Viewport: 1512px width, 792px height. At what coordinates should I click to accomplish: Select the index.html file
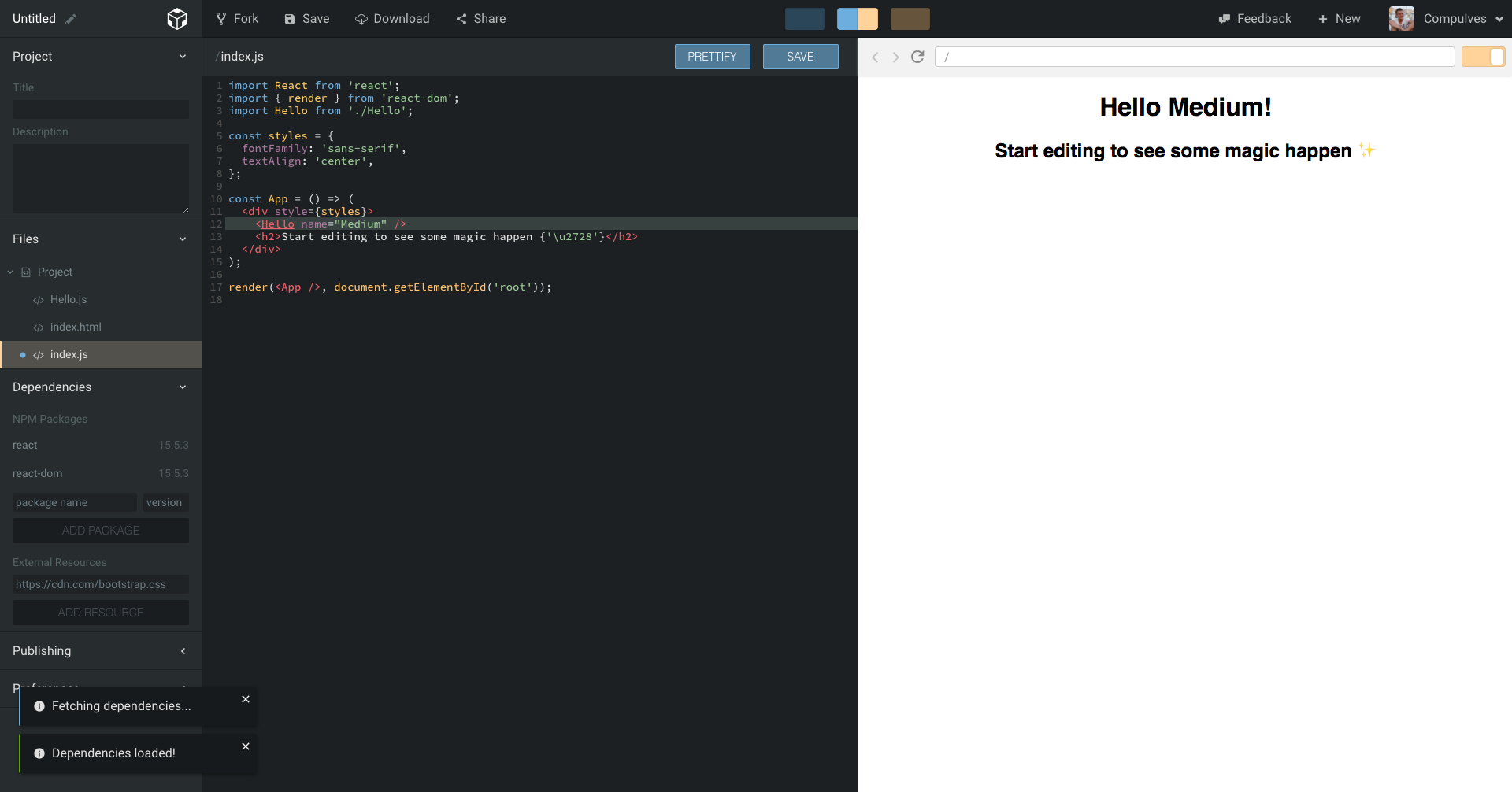point(76,327)
